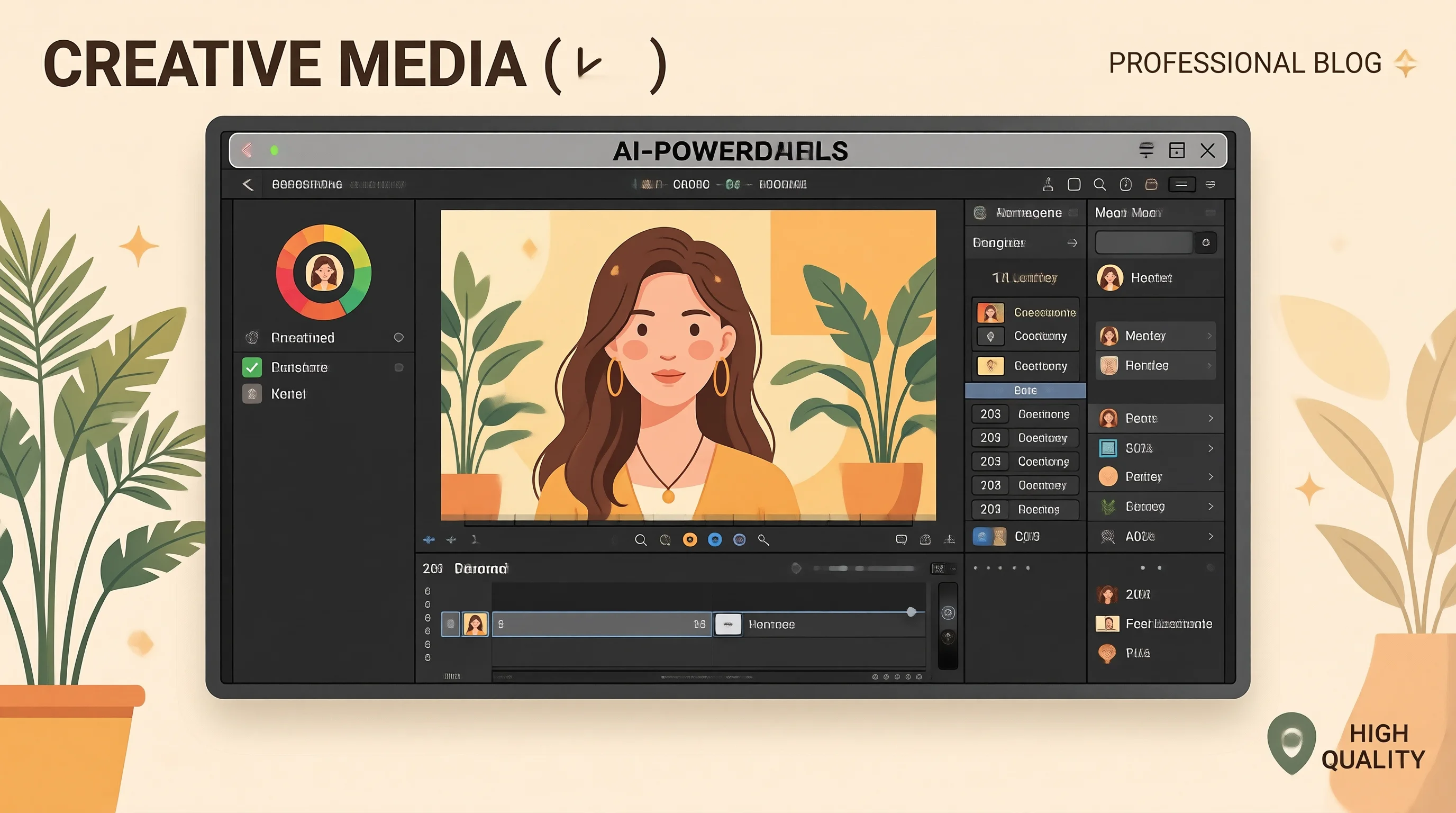Select the 203 Ocontney row
The height and width of the screenshot is (813, 1456).
coord(1025,486)
